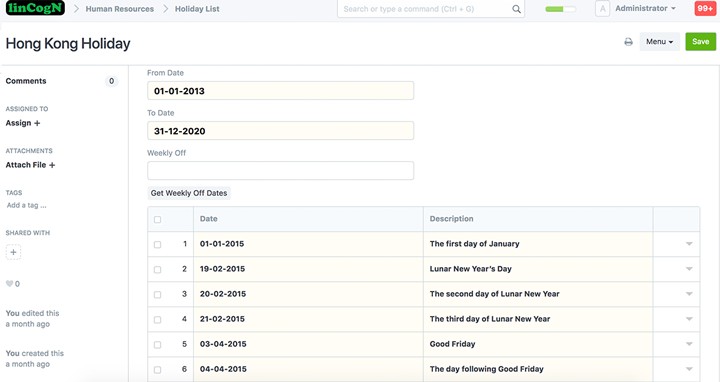Tick checkbox for row 19-02-2015
720x382 pixels.
pos(158,270)
